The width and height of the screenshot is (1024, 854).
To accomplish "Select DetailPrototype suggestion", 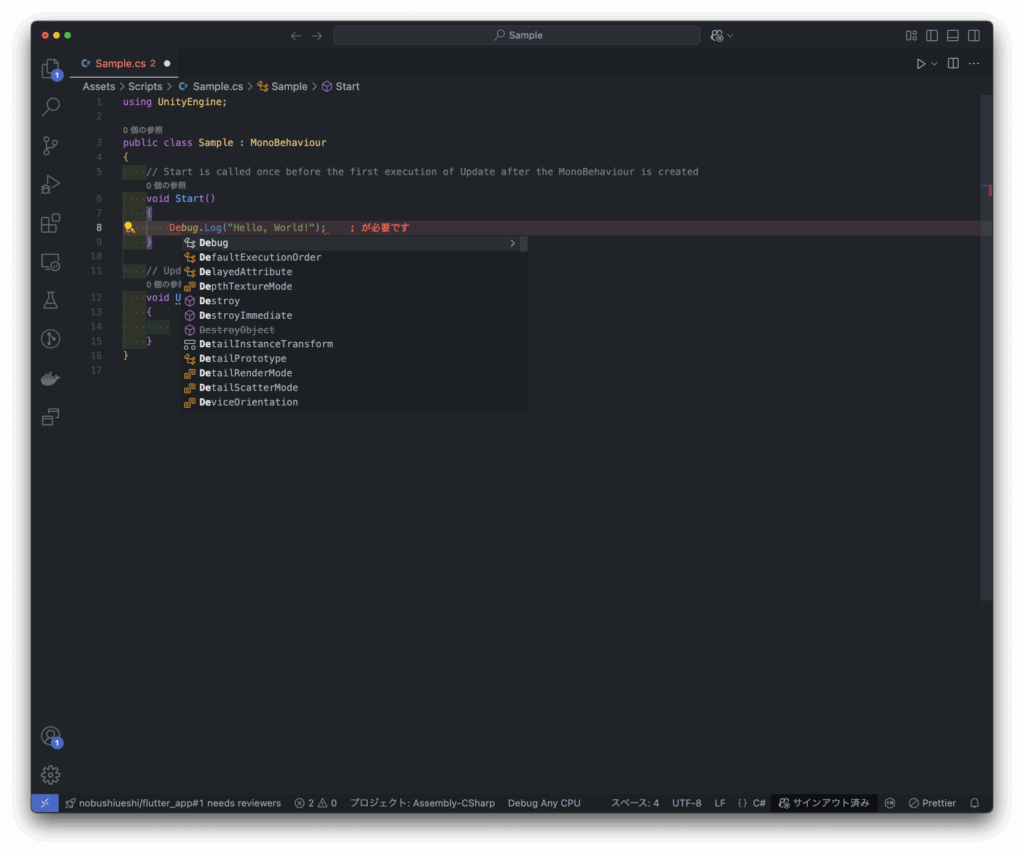I will [355, 358].
